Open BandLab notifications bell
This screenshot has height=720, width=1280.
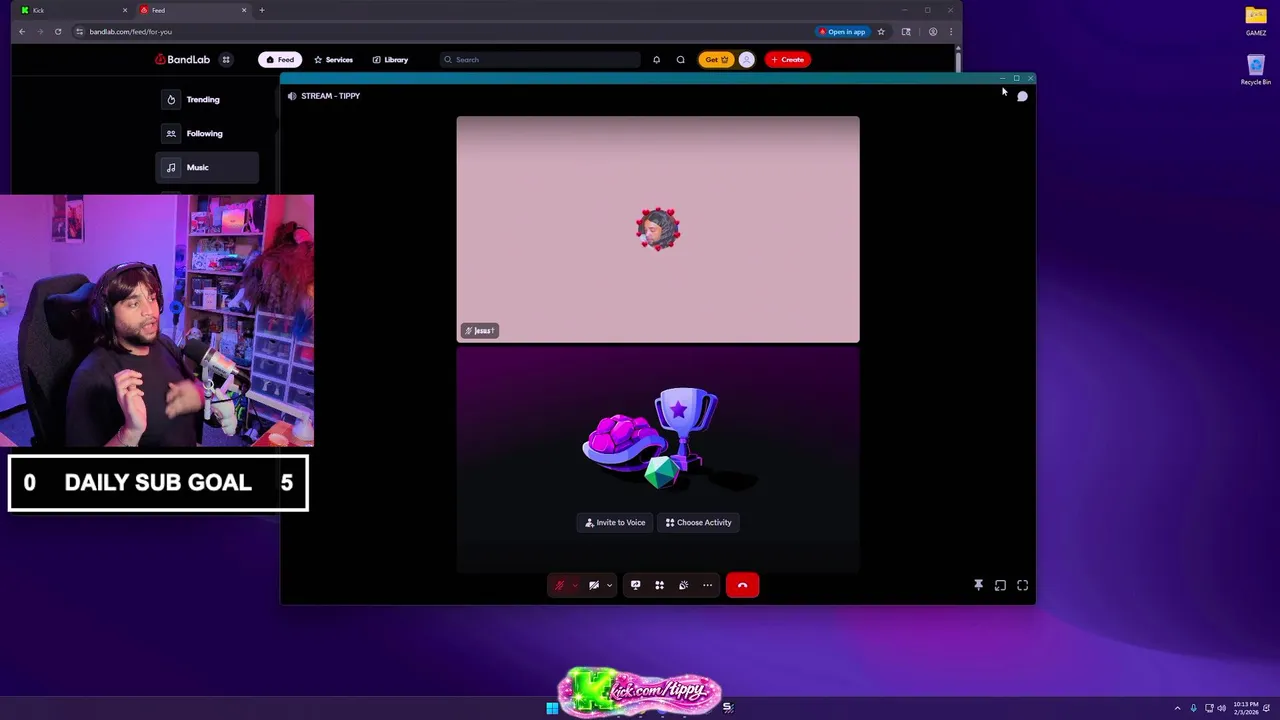tap(656, 59)
